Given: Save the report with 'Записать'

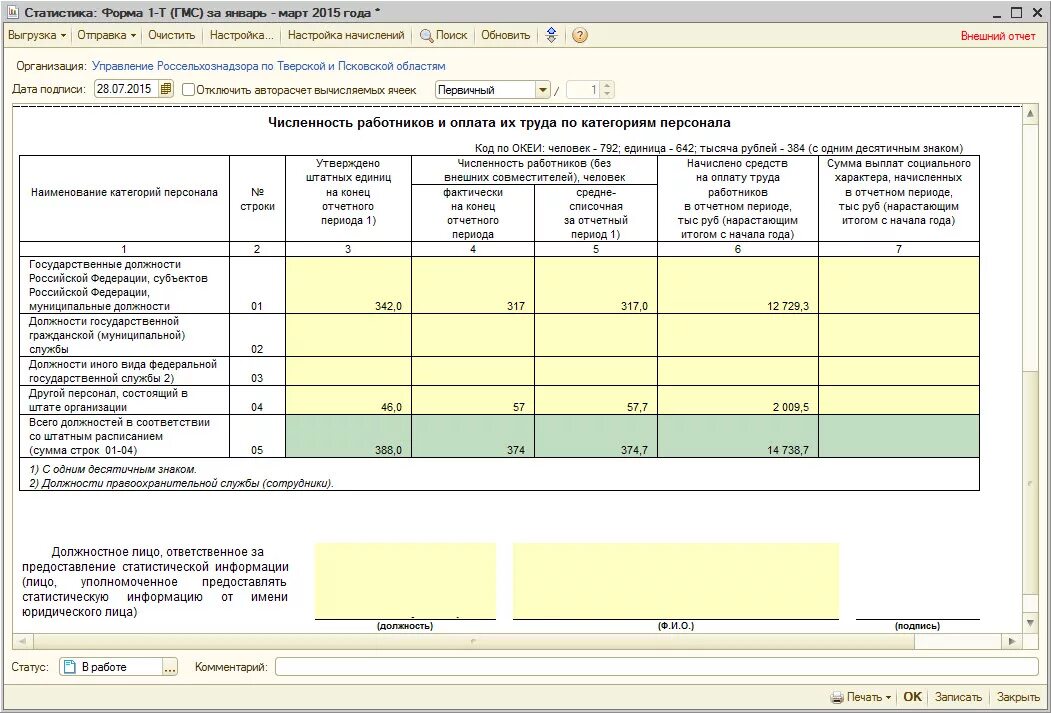Looking at the screenshot, I should tap(959, 697).
